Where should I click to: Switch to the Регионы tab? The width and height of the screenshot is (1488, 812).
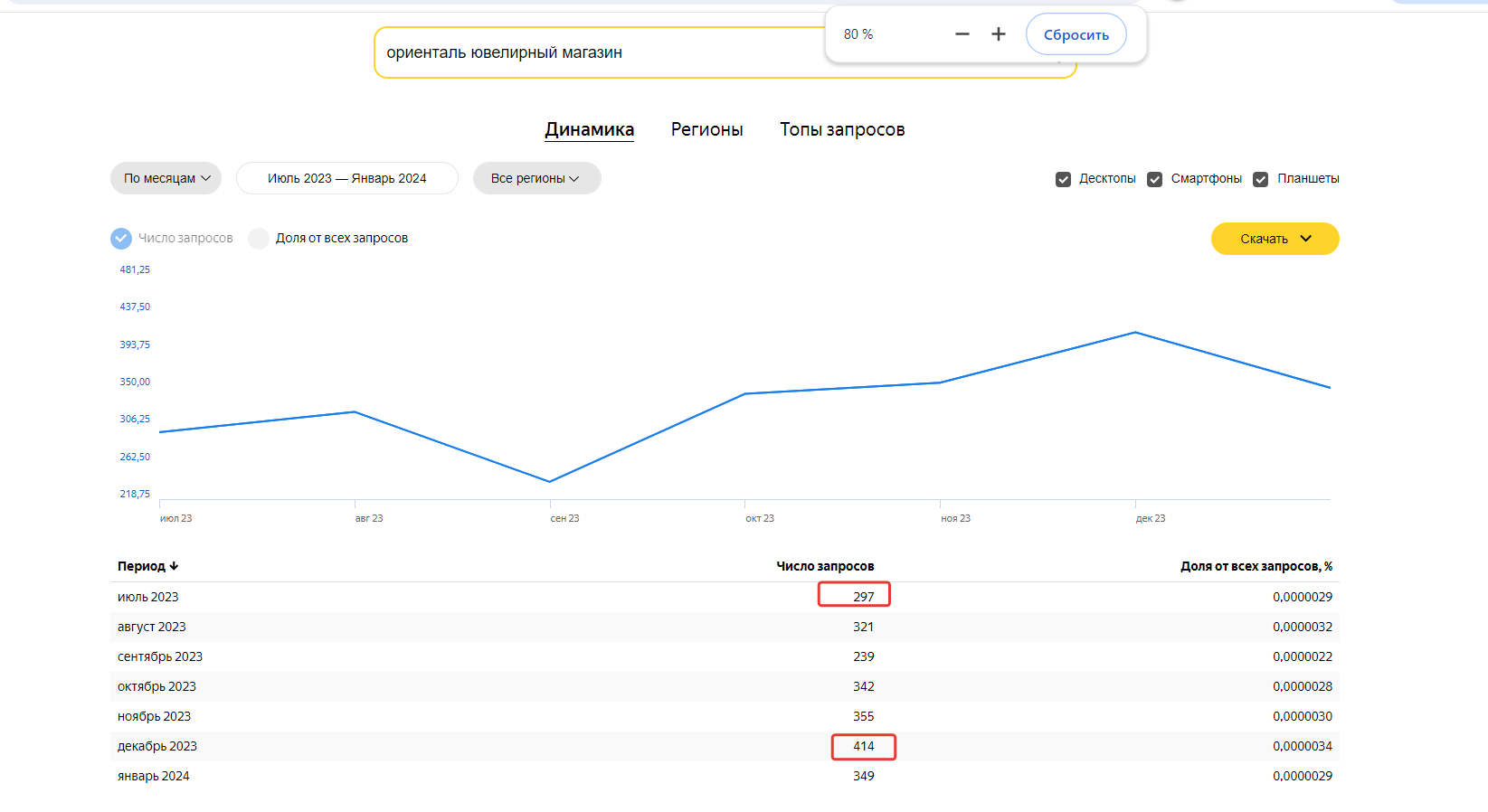(706, 129)
